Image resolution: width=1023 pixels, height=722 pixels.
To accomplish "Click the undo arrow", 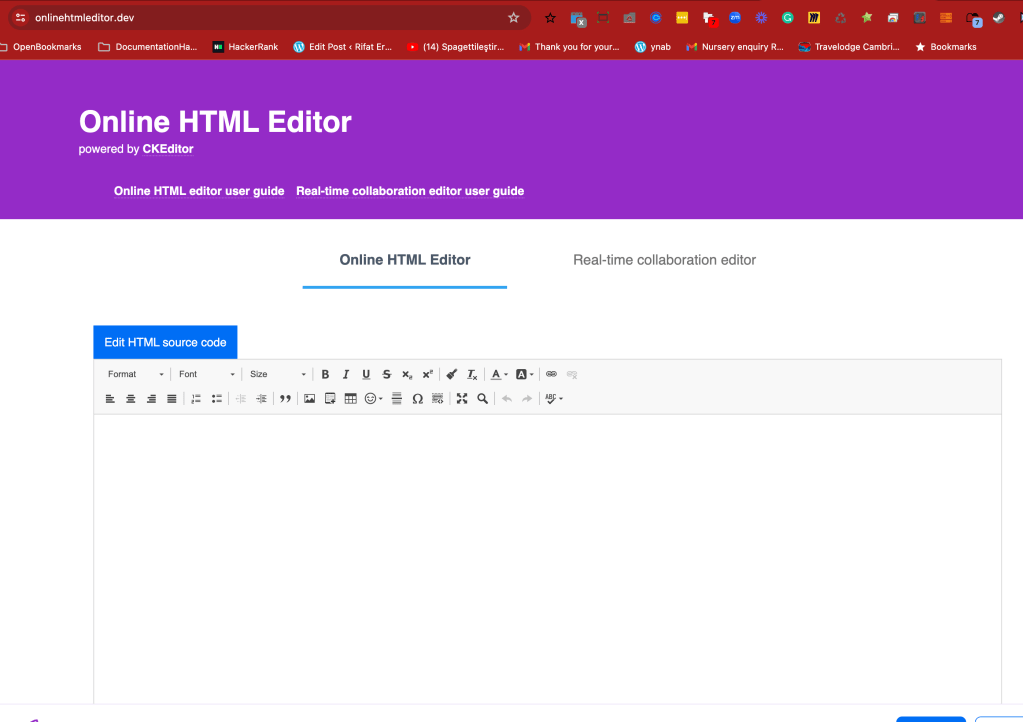I will click(507, 399).
